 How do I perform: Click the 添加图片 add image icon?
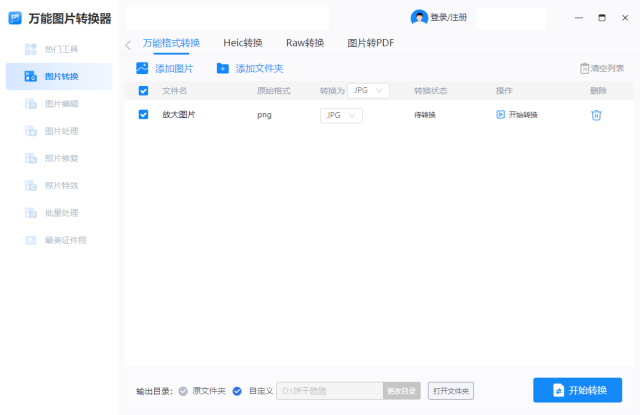[142, 68]
